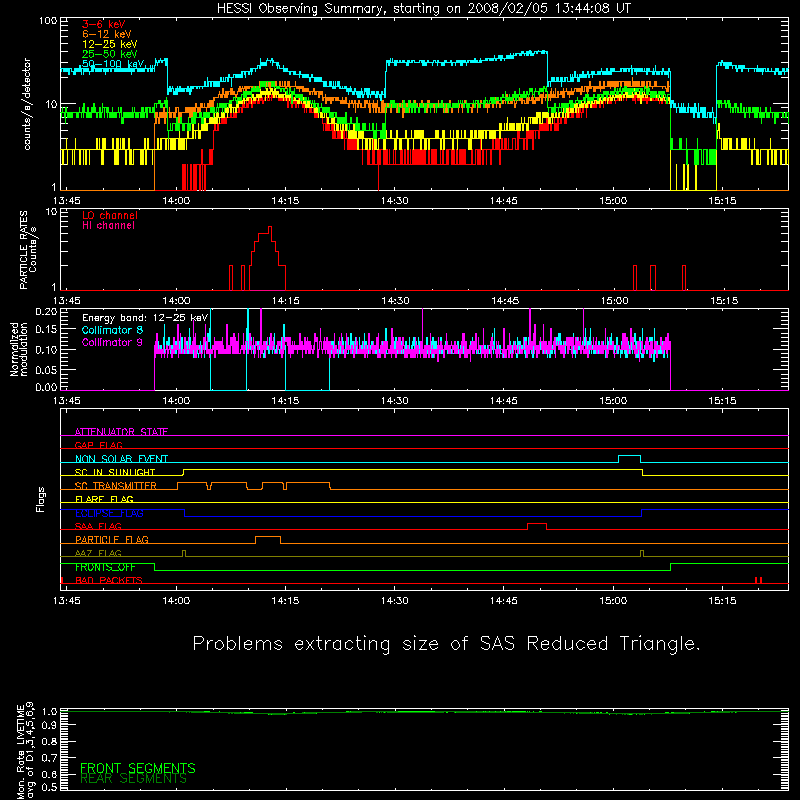This screenshot has width=800, height=800.
Task: Click the GAP_FLAG label
Action: (98, 445)
